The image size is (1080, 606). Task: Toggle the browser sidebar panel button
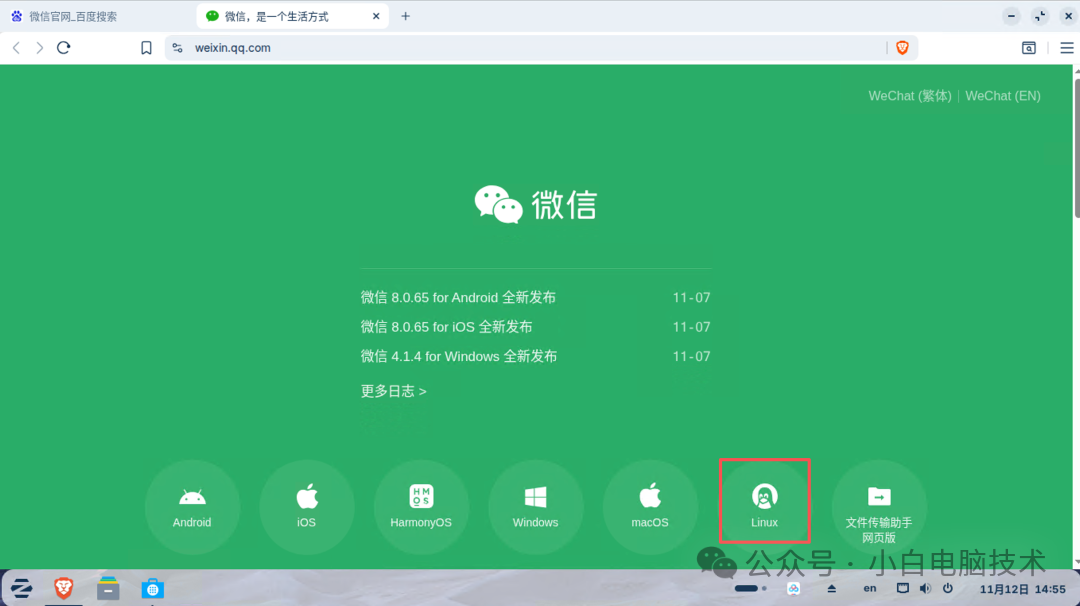click(1029, 47)
